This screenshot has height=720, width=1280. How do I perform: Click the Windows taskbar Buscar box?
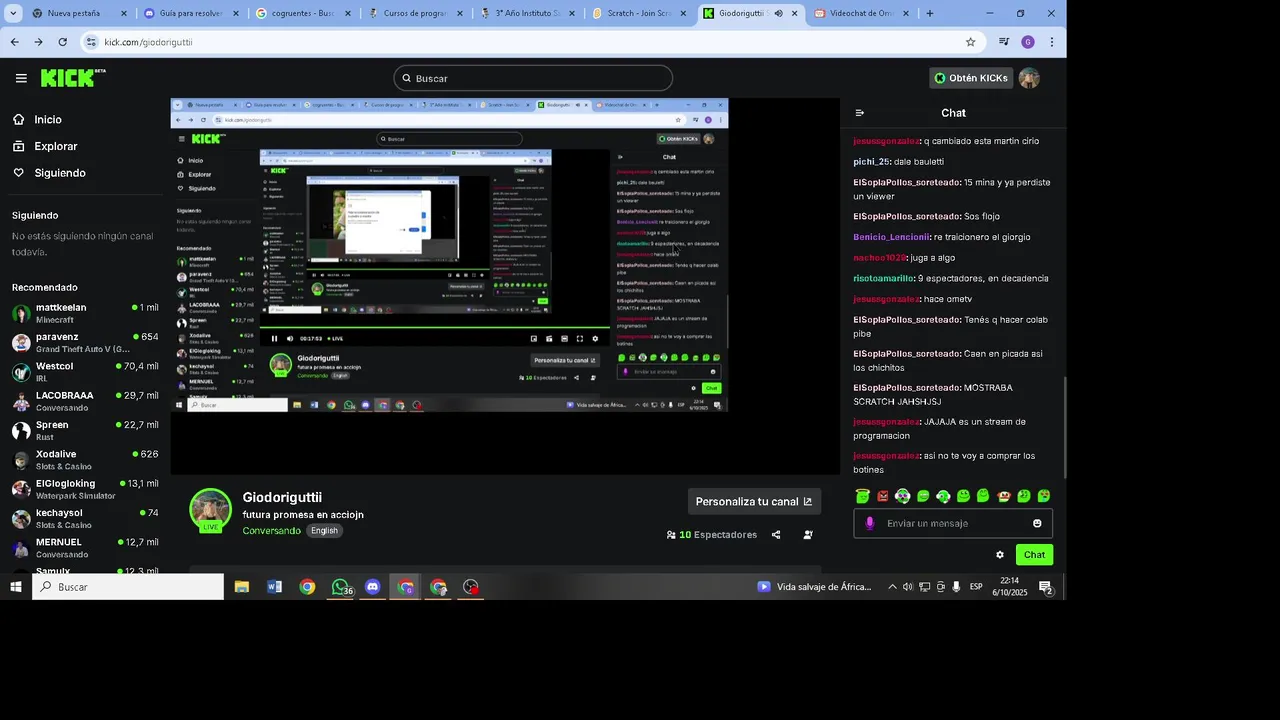[x=130, y=587]
